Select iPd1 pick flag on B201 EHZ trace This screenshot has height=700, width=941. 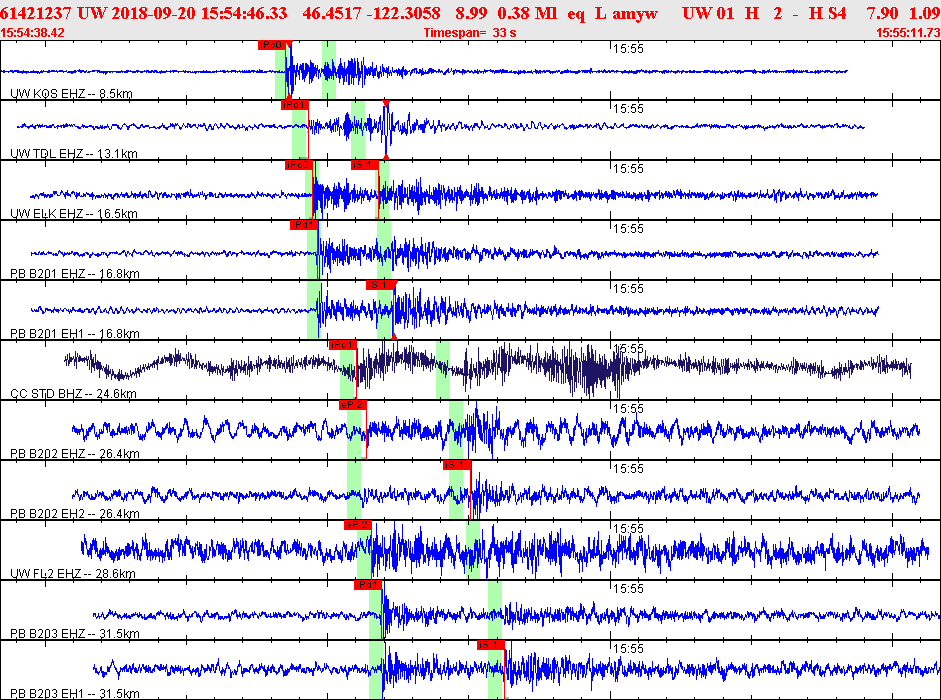point(303,225)
